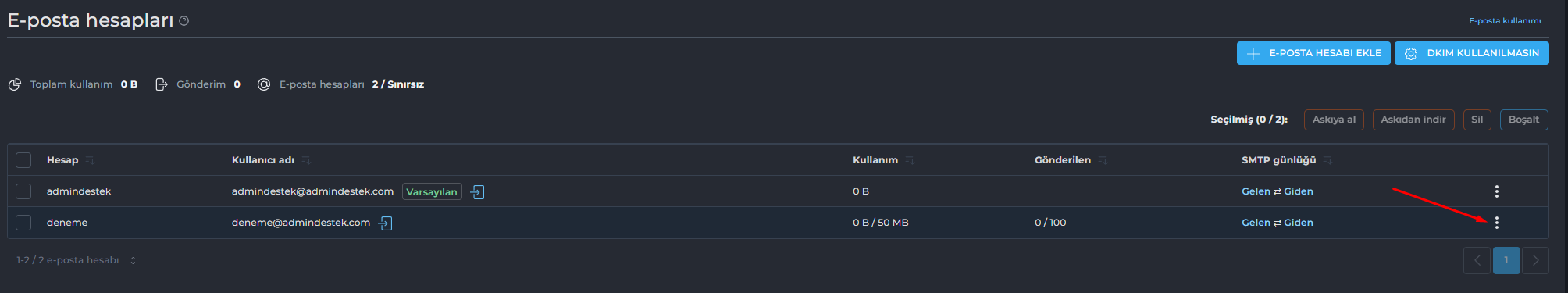Tick the select-all checkbox in table header
The image size is (1568, 293).
pos(23,160)
